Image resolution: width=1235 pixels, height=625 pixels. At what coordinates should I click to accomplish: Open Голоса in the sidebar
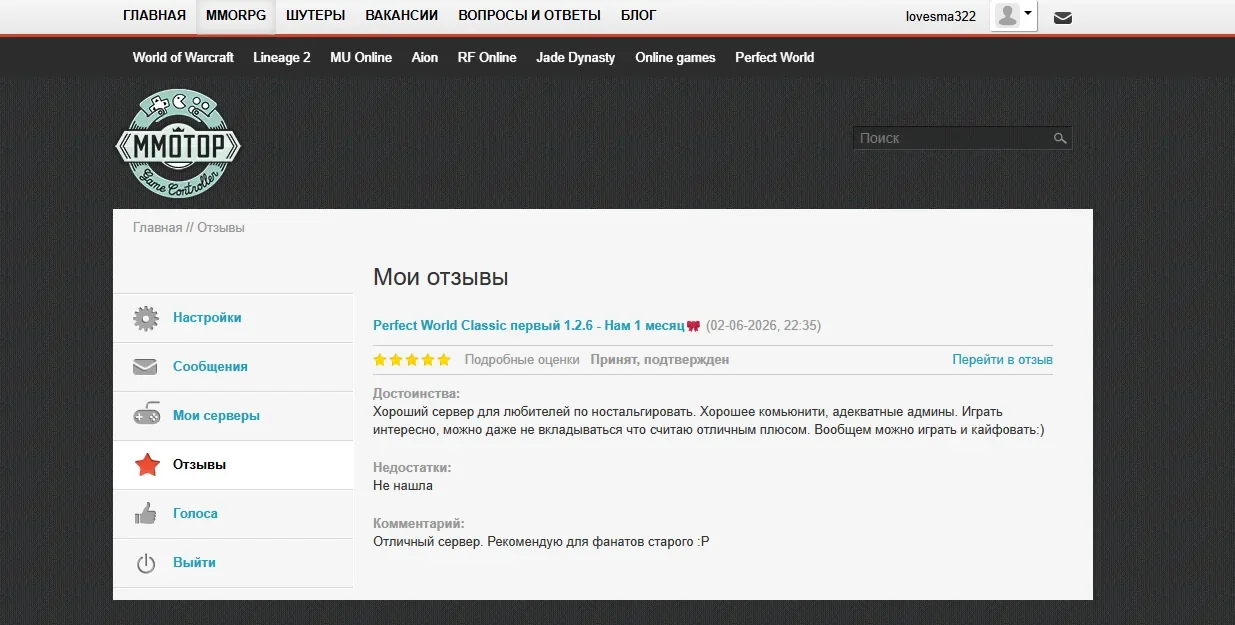coord(195,514)
